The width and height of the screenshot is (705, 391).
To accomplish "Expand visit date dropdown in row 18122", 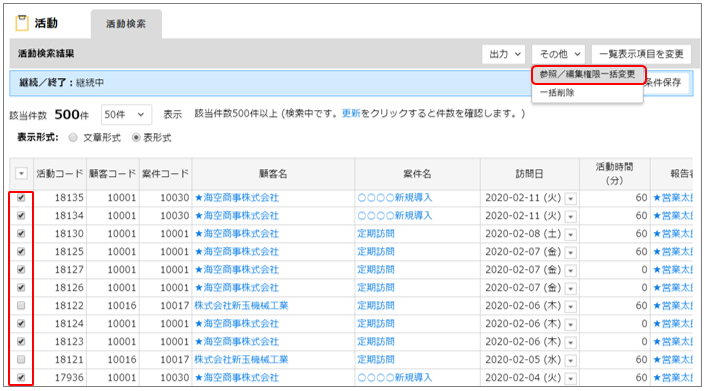I will (x=571, y=306).
